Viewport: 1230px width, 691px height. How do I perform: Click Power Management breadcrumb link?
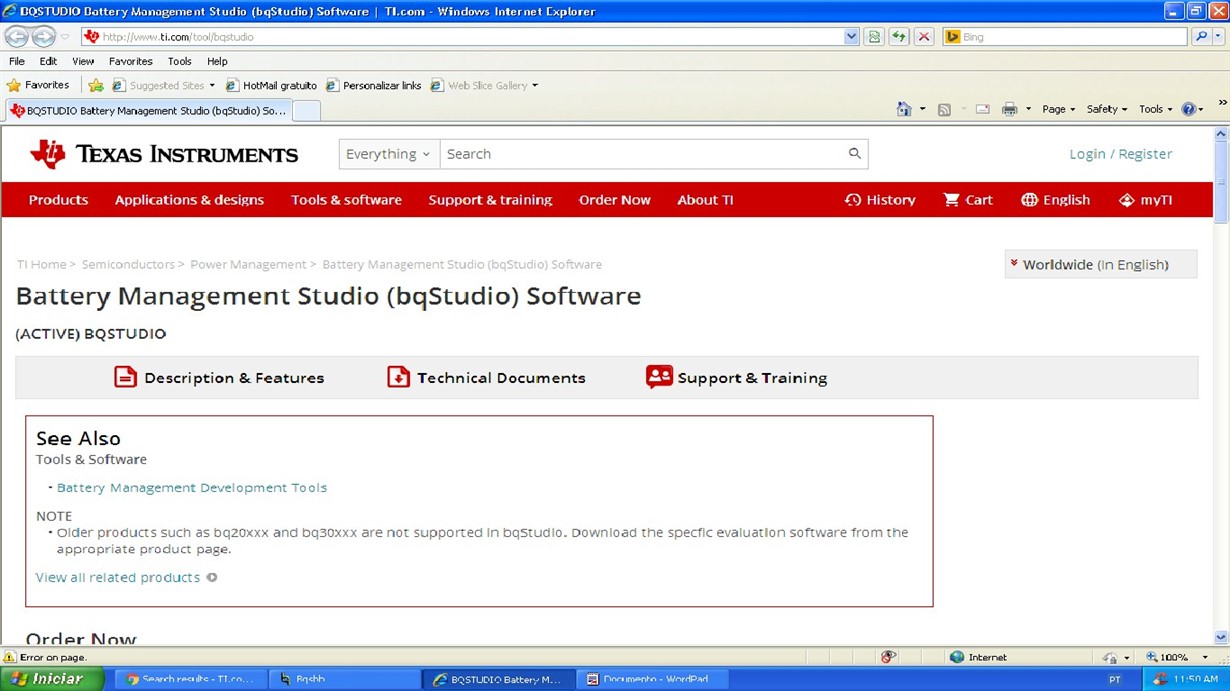pyautogui.click(x=248, y=264)
